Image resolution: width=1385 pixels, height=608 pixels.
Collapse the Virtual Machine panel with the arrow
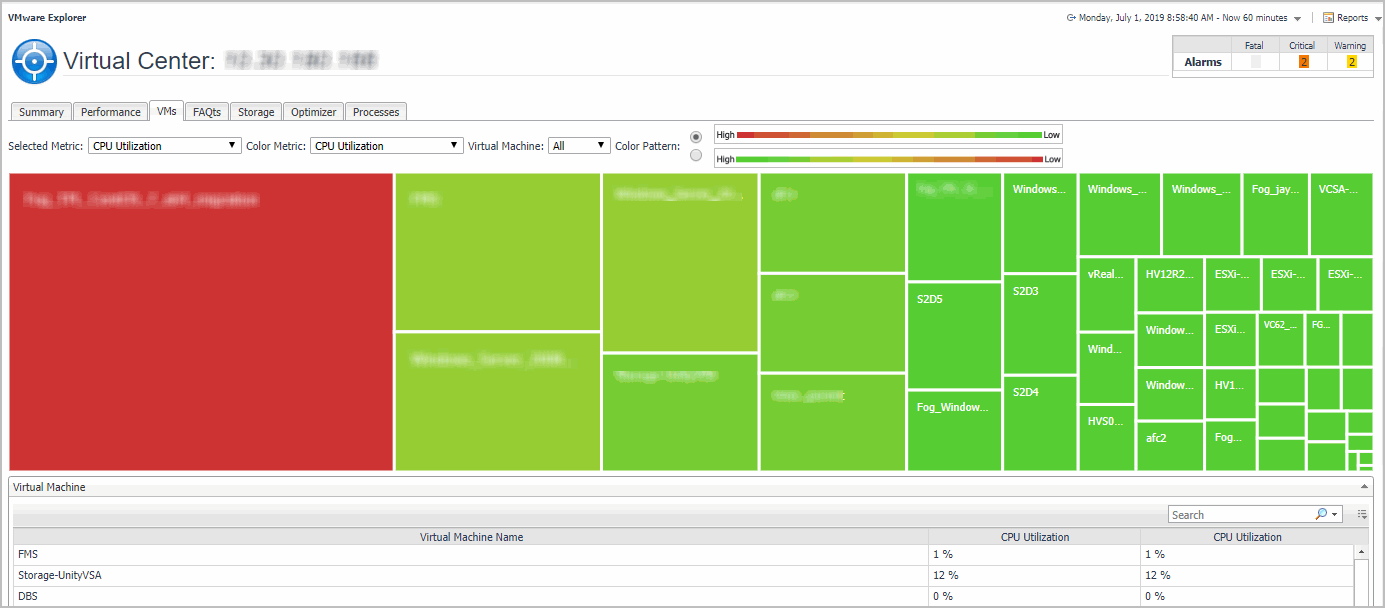click(1365, 486)
